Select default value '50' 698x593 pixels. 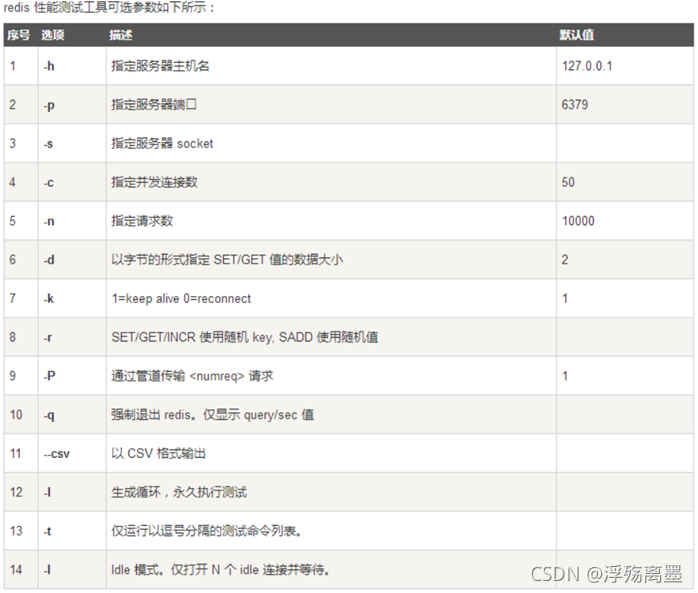[568, 182]
